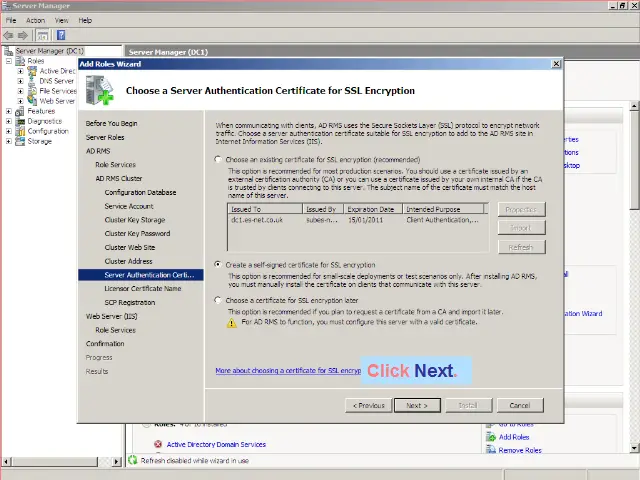640x480 pixels.
Task: Open the Help menu
Action: pyautogui.click(x=85, y=20)
